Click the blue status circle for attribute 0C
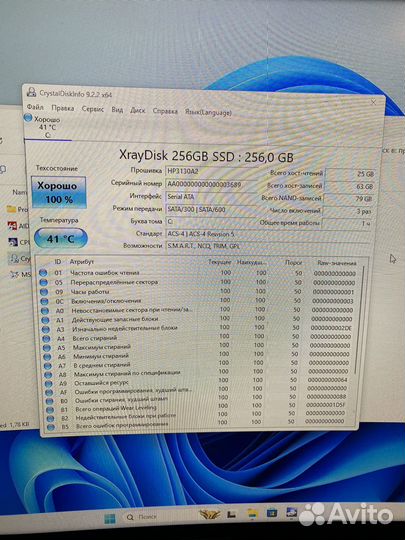The image size is (405, 540). 44,301
